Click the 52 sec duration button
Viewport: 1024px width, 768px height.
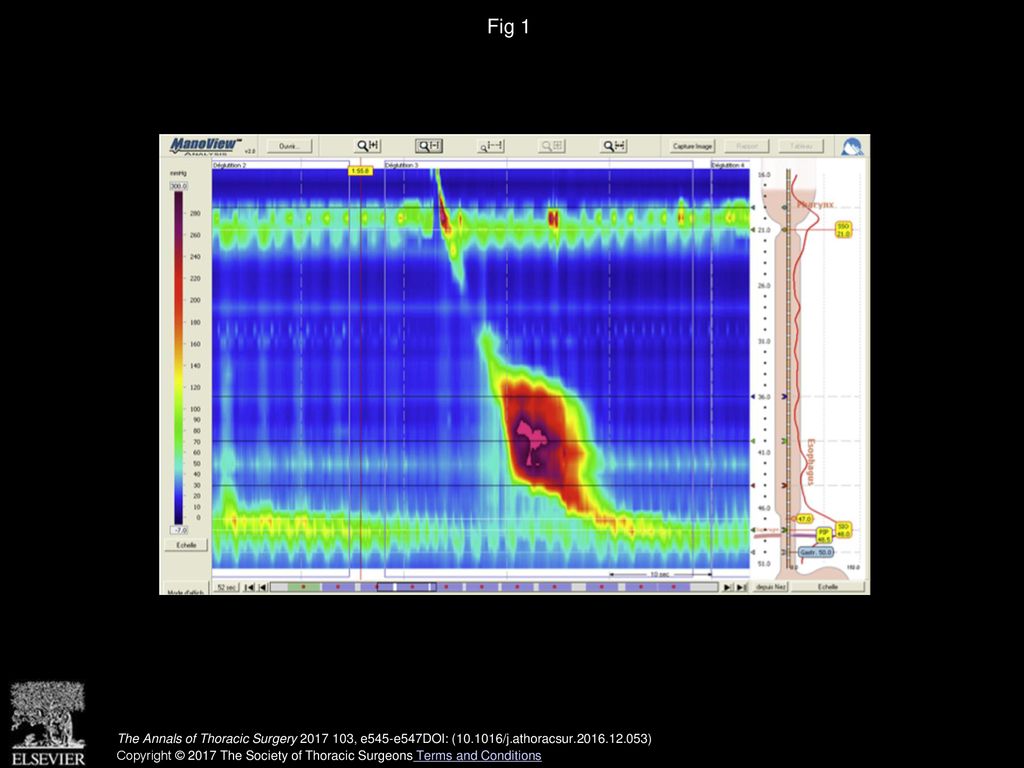pyautogui.click(x=226, y=587)
